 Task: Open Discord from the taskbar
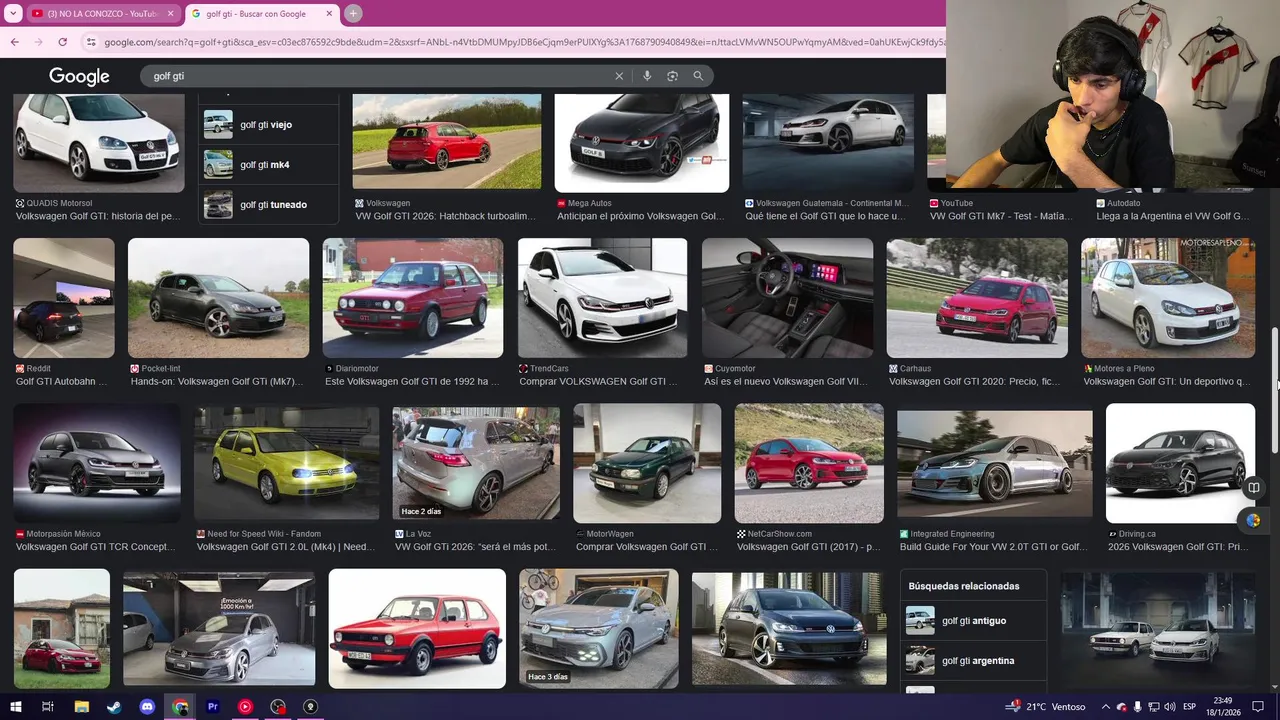tap(147, 707)
